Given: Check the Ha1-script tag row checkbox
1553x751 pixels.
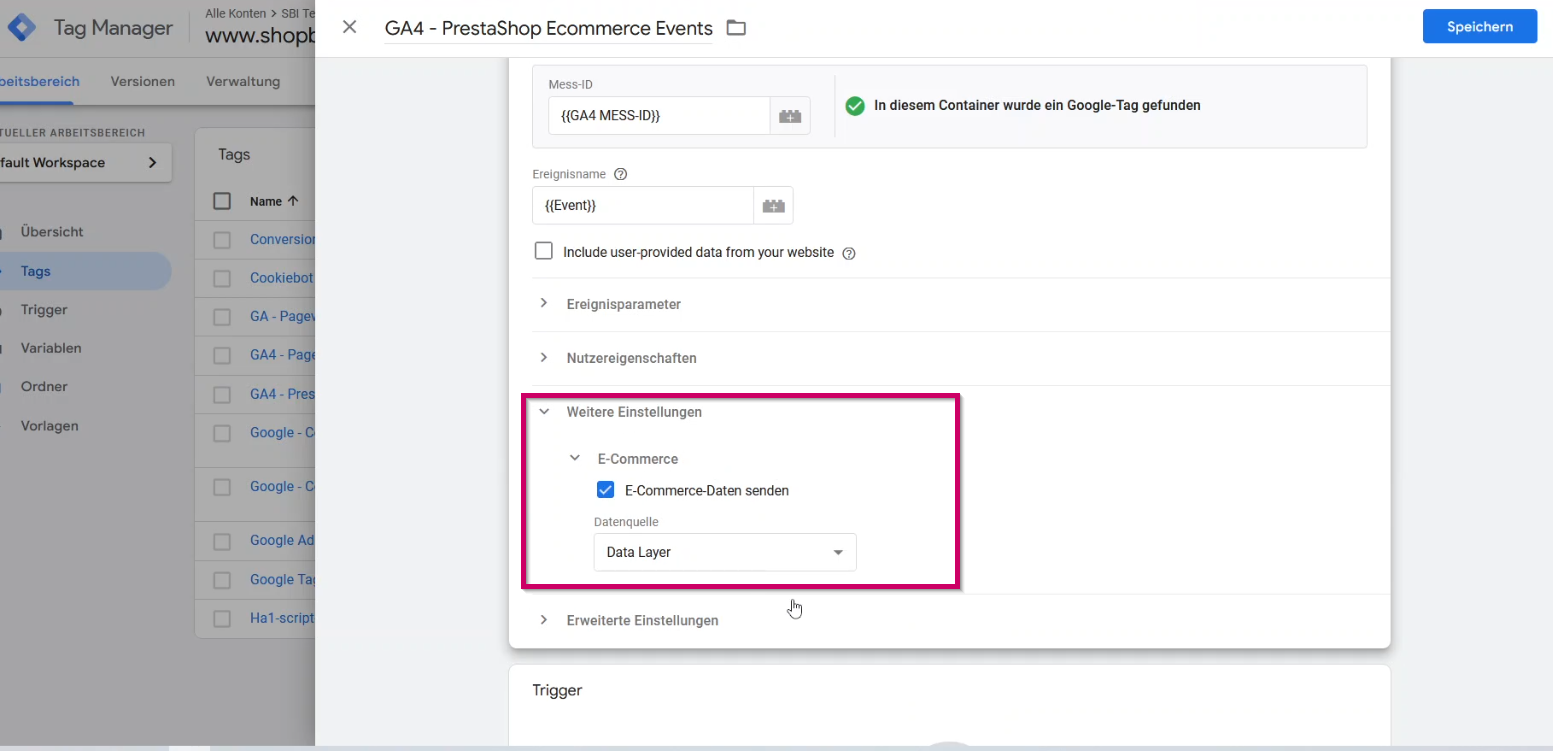Looking at the screenshot, I should (x=222, y=619).
